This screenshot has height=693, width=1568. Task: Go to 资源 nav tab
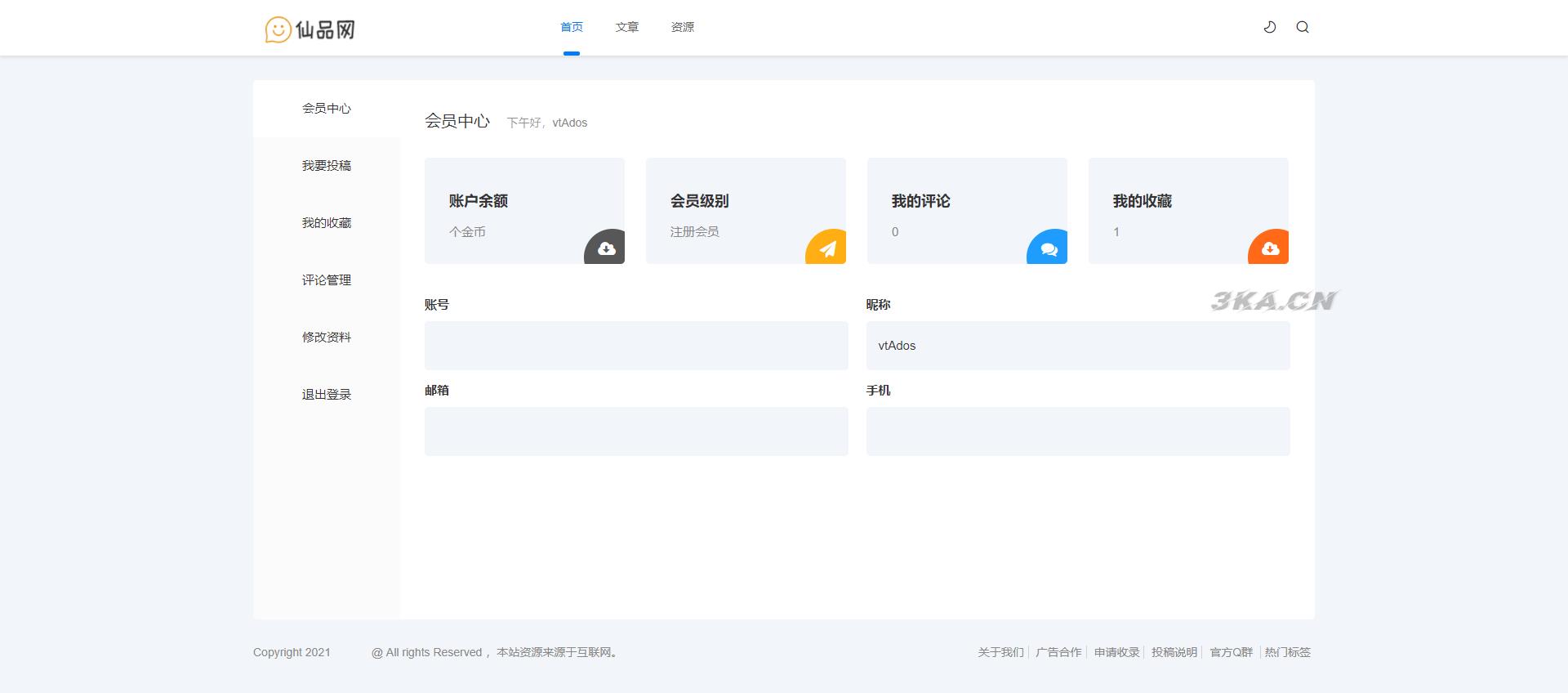tap(683, 27)
